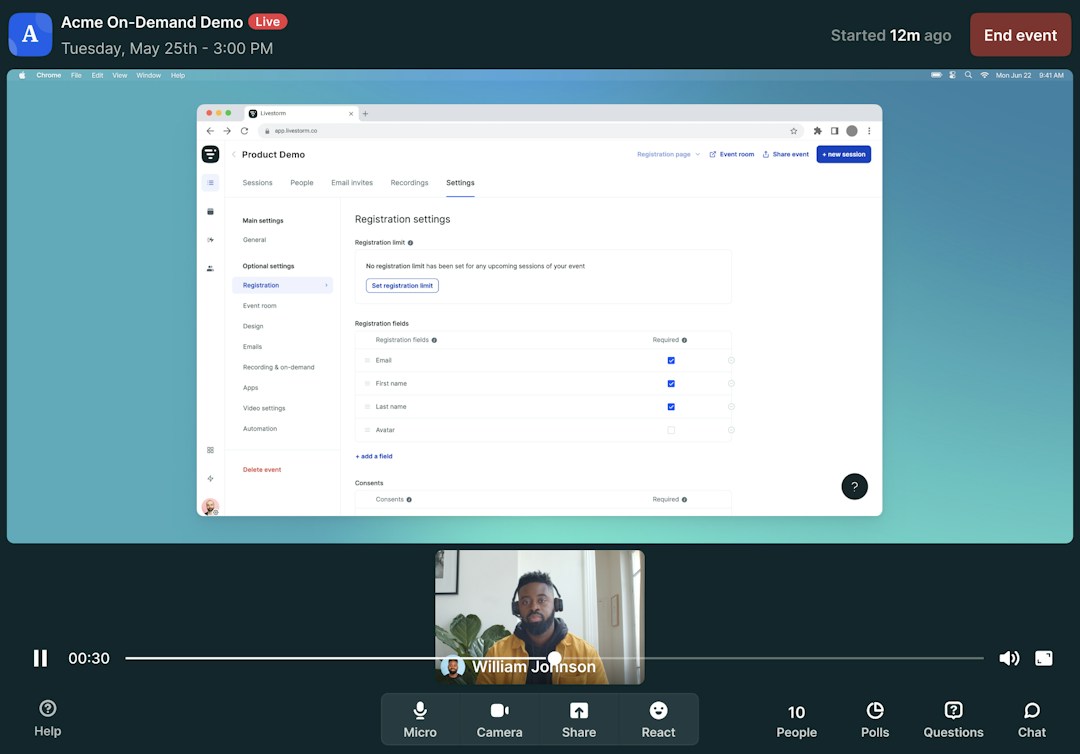Open the React emoji menu

click(658, 720)
